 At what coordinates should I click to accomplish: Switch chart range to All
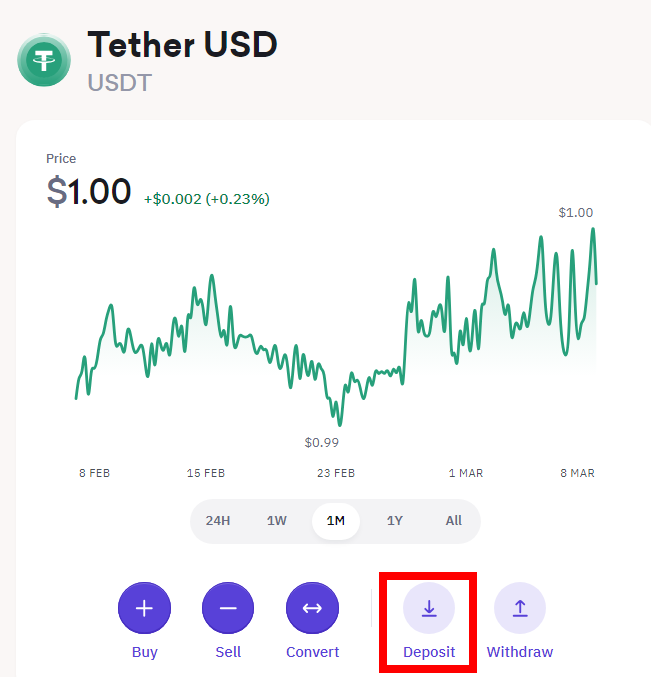click(454, 521)
